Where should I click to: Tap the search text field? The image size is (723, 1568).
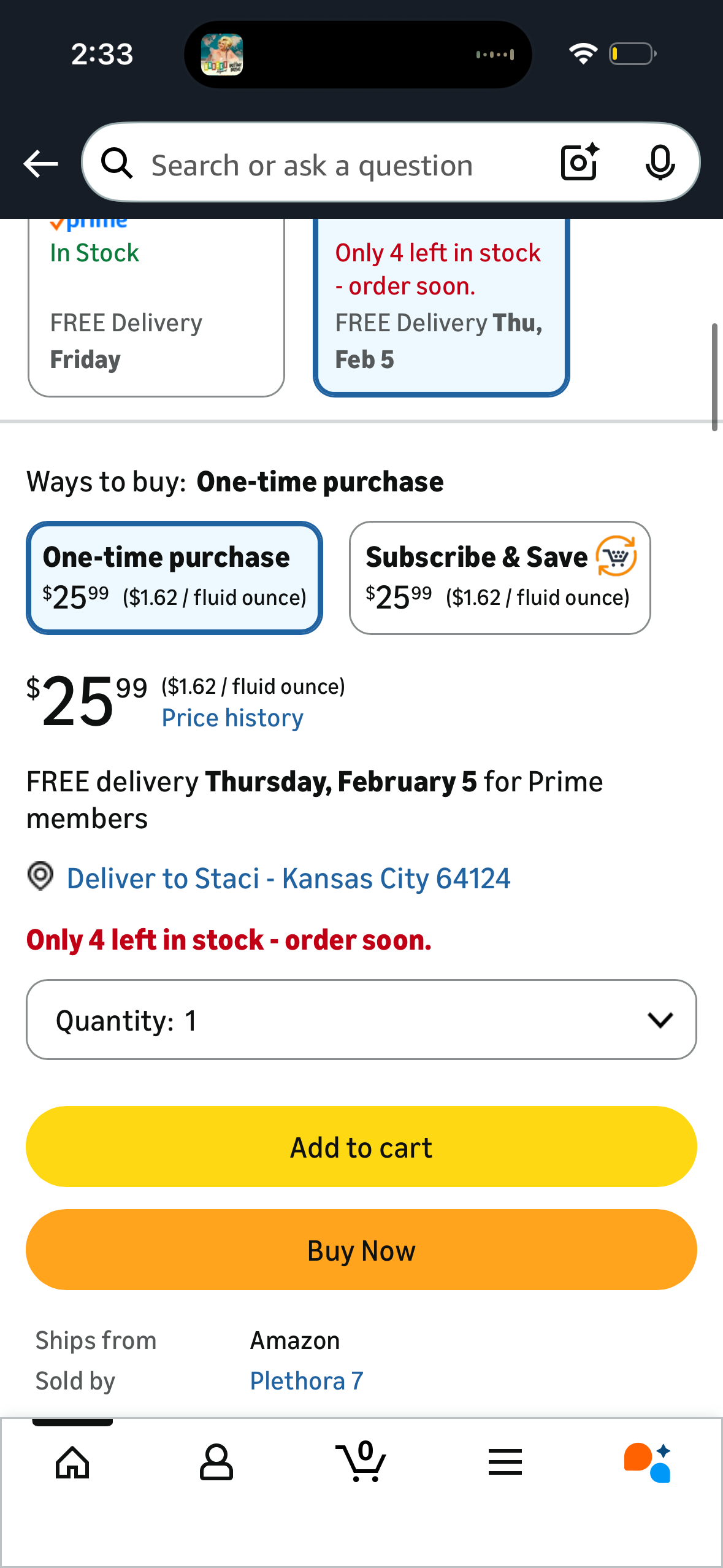331,165
